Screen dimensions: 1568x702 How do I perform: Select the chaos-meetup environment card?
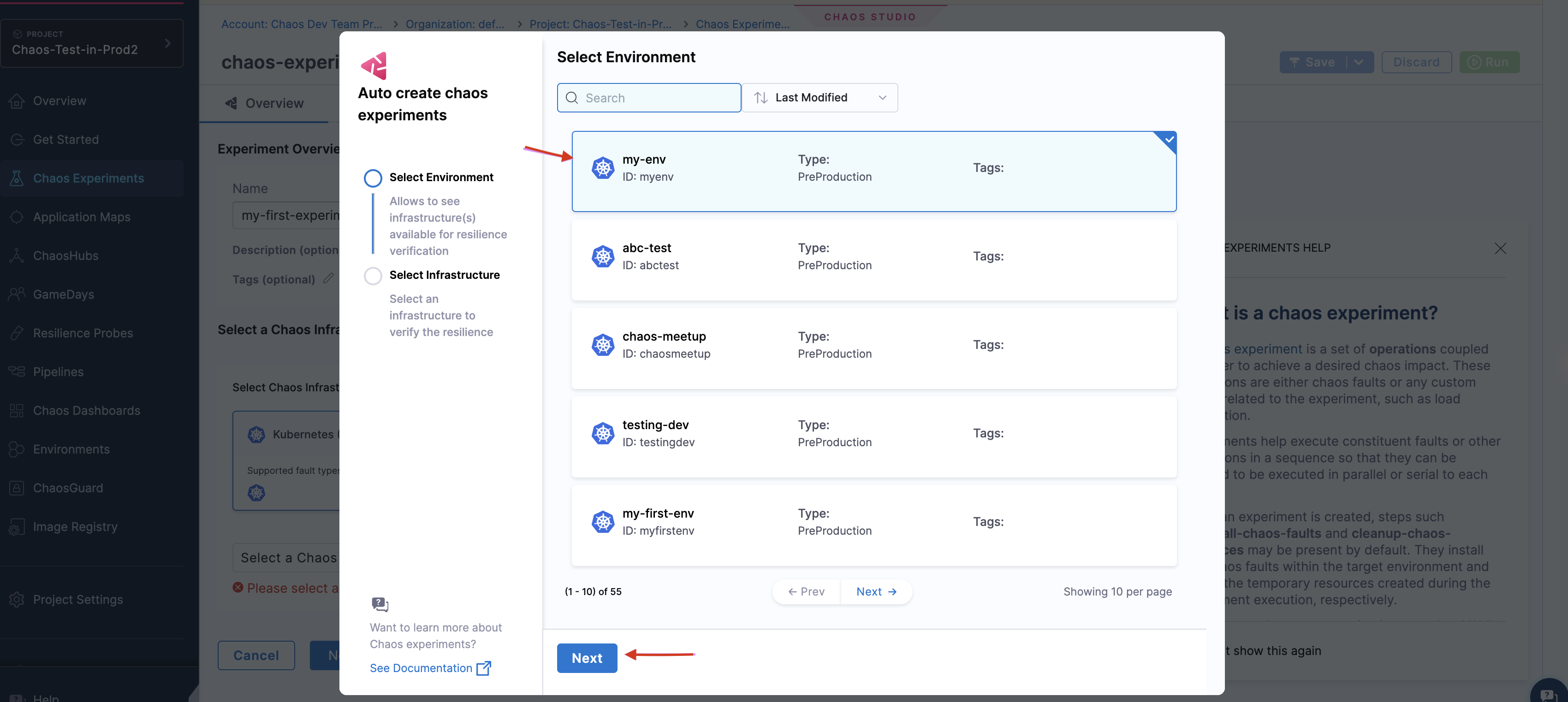click(873, 348)
